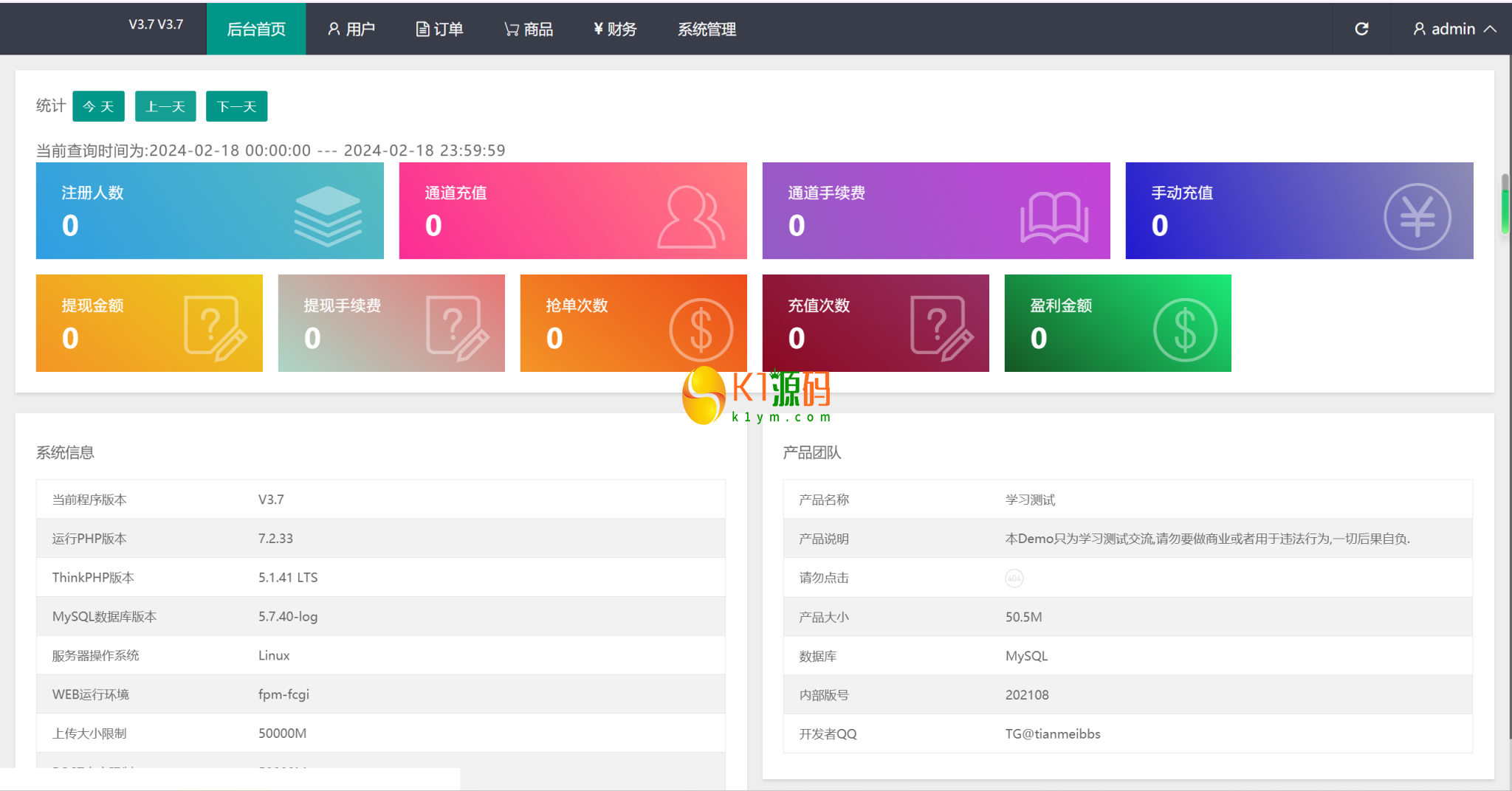This screenshot has height=791, width=1512.
Task: Click the open book icon on 通道手续费 card
Action: pyautogui.click(x=1054, y=217)
